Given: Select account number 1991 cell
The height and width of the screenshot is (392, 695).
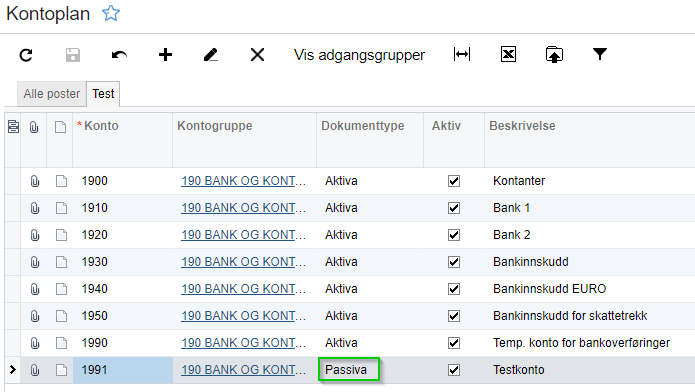Looking at the screenshot, I should pyautogui.click(x=123, y=370).
